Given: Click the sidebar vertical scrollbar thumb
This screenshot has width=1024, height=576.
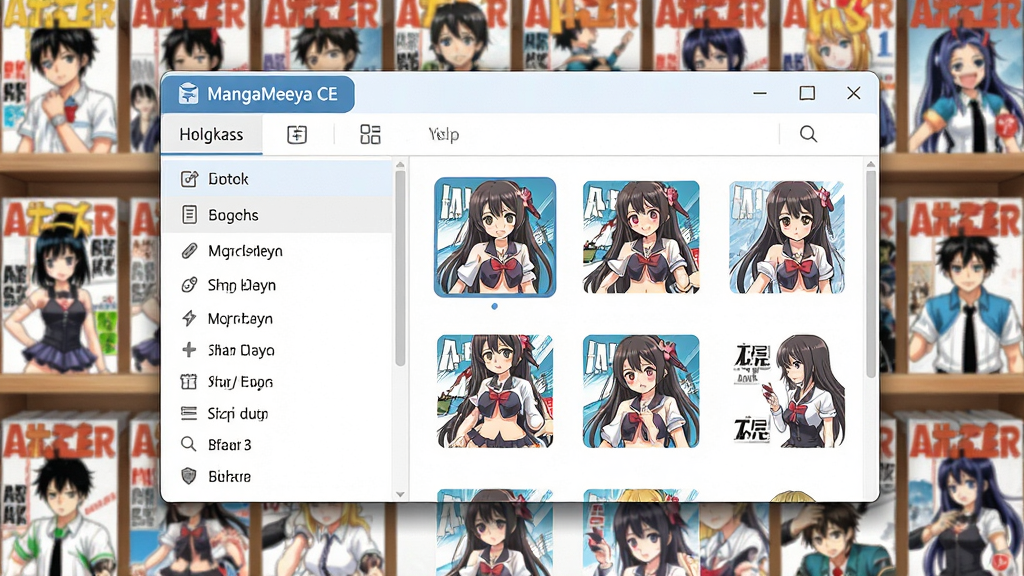Looking at the screenshot, I should pos(400,268).
